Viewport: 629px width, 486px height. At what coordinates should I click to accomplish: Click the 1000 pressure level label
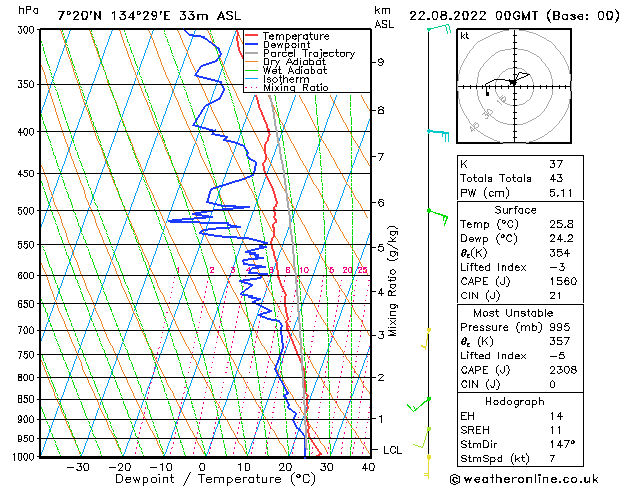point(26,457)
